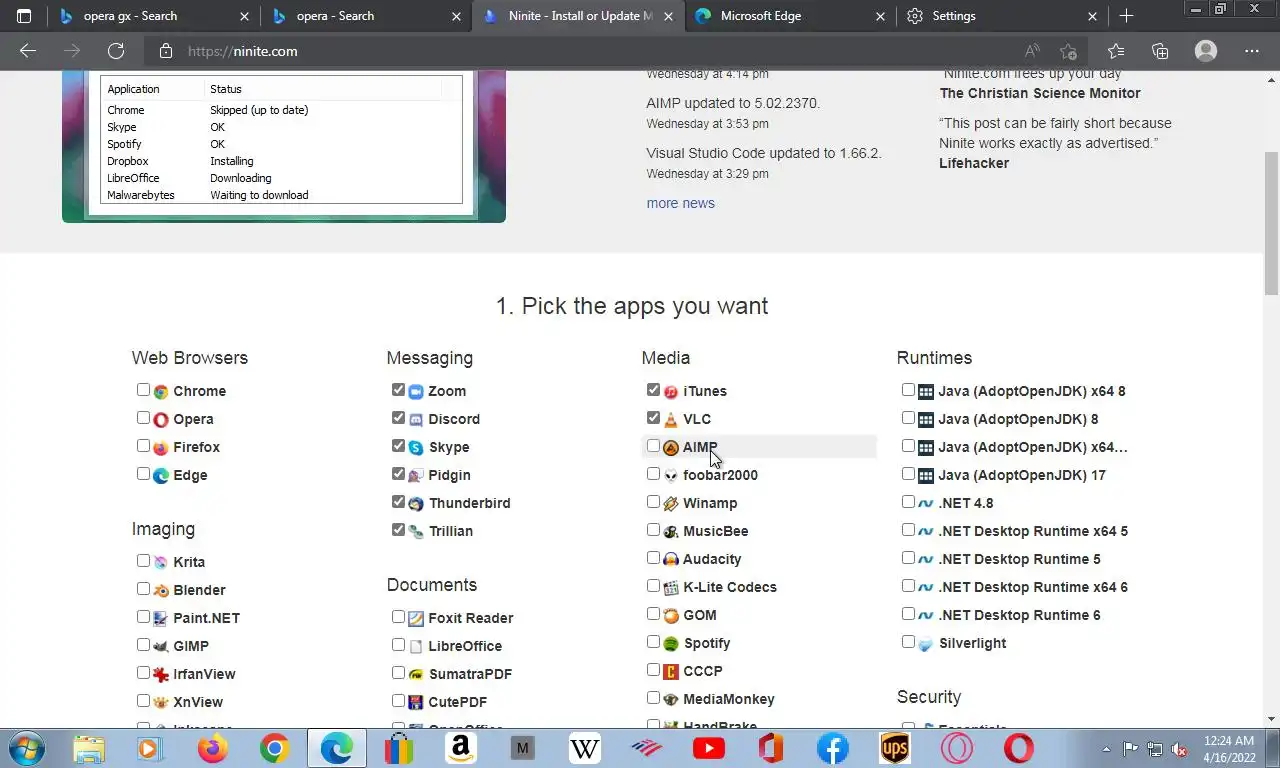The width and height of the screenshot is (1280, 768).
Task: Click the Silverlight icon under Runtimes
Action: 926,643
